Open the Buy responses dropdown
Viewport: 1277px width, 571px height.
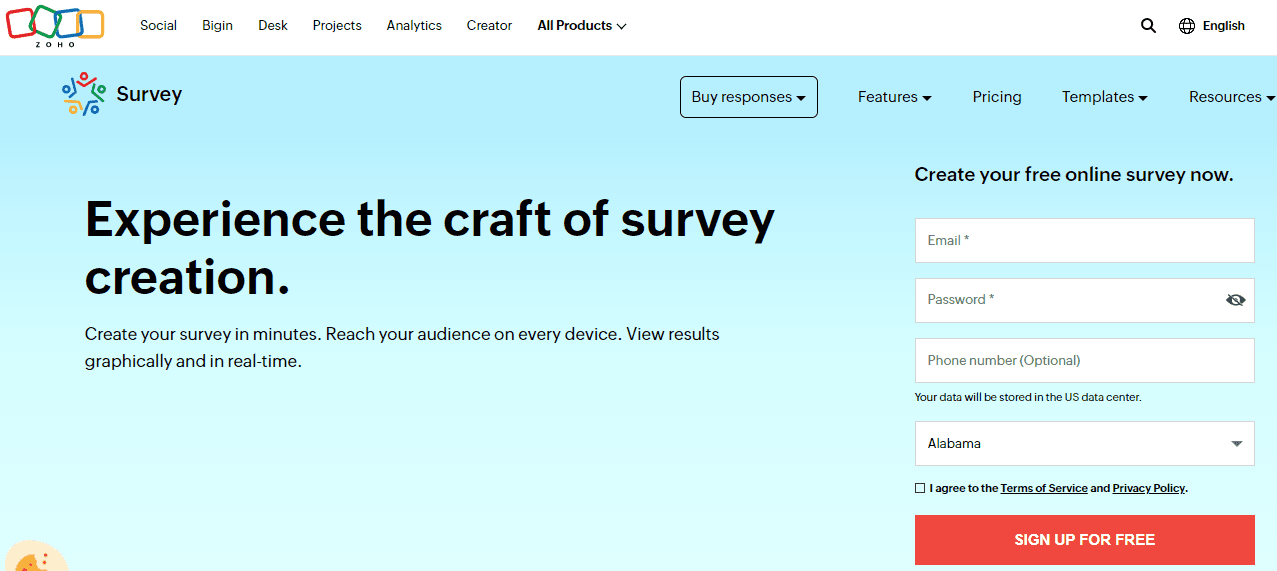(x=749, y=97)
